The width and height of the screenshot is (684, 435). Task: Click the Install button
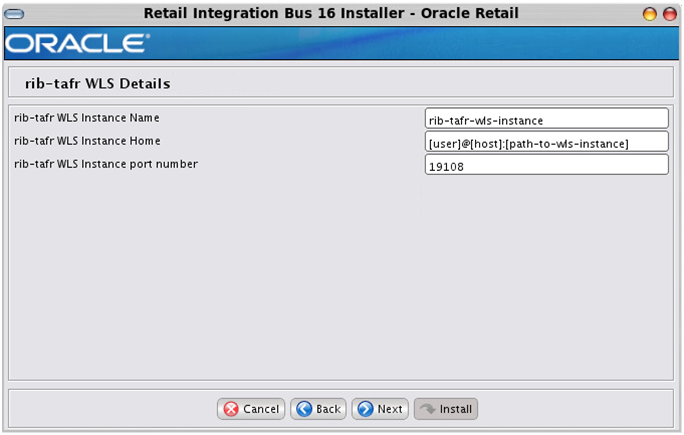tap(446, 409)
